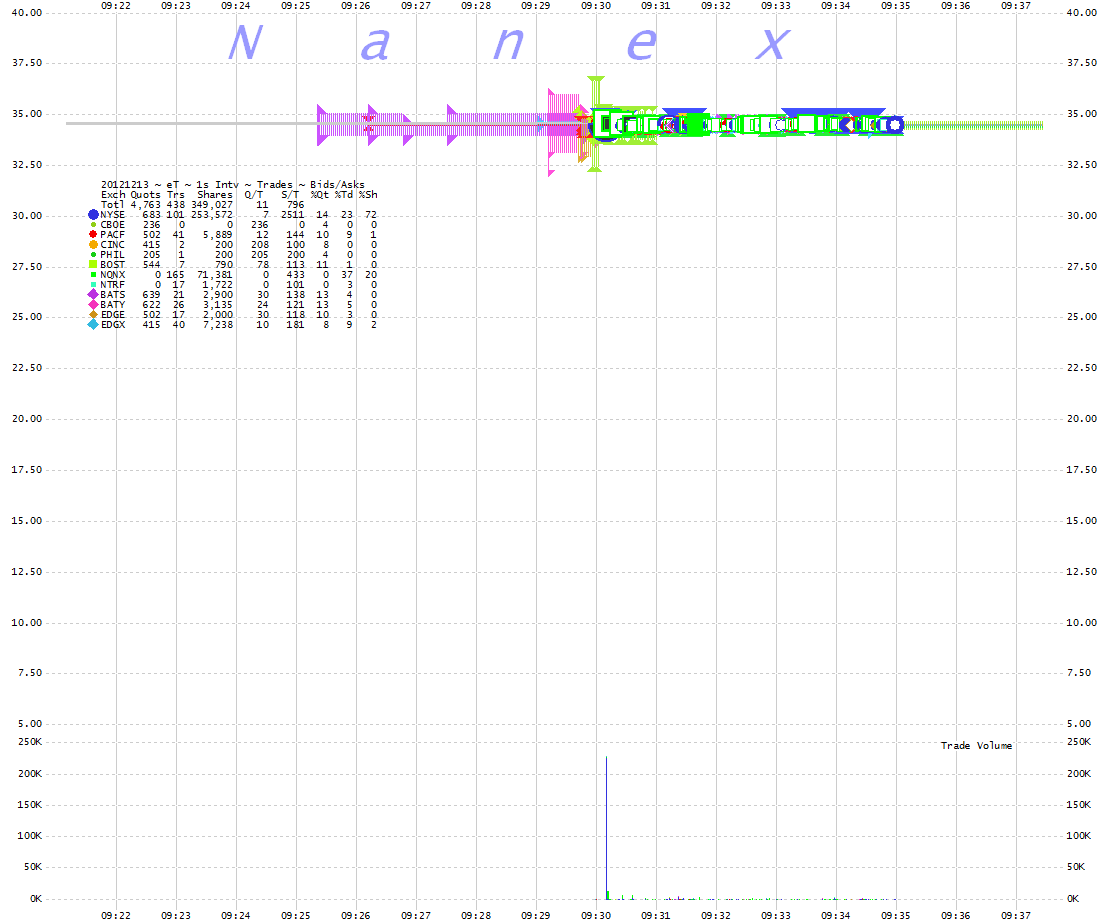Click the EDGE exchange name

[112, 315]
